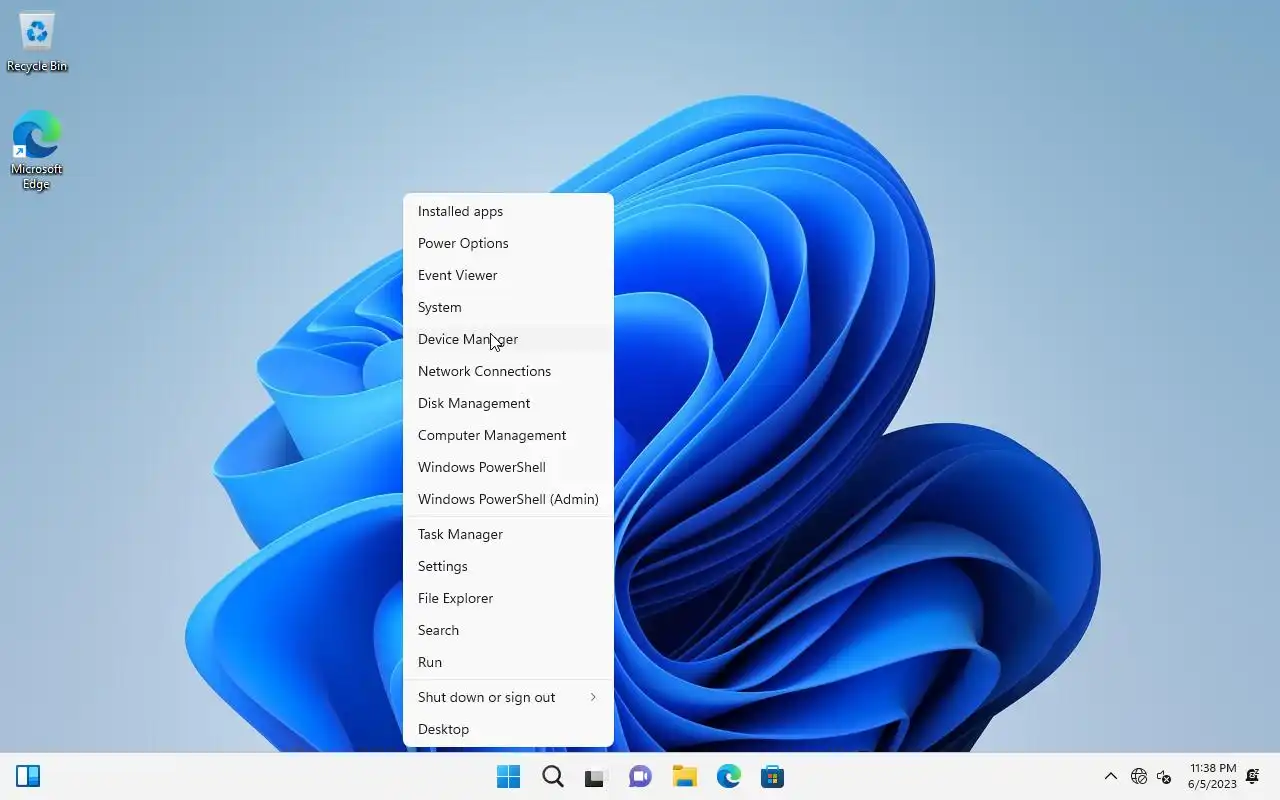Open Task View on the taskbar
1280x800 pixels.
(596, 776)
